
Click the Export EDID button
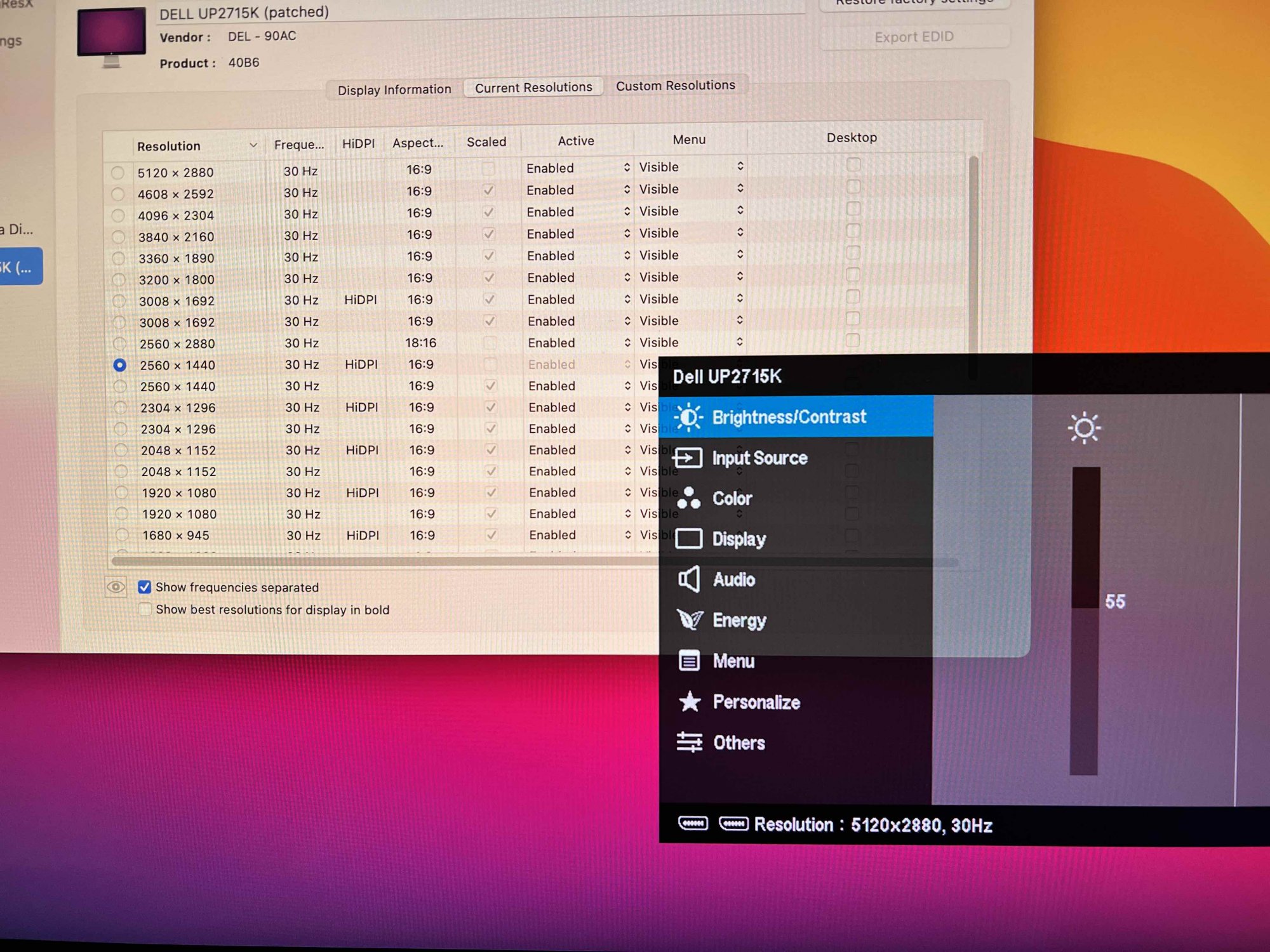(914, 37)
